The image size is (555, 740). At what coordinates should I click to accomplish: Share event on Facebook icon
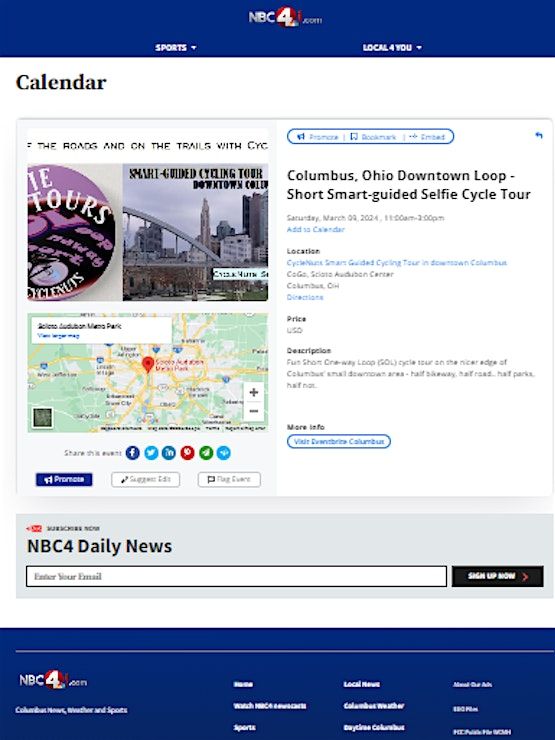tap(133, 453)
